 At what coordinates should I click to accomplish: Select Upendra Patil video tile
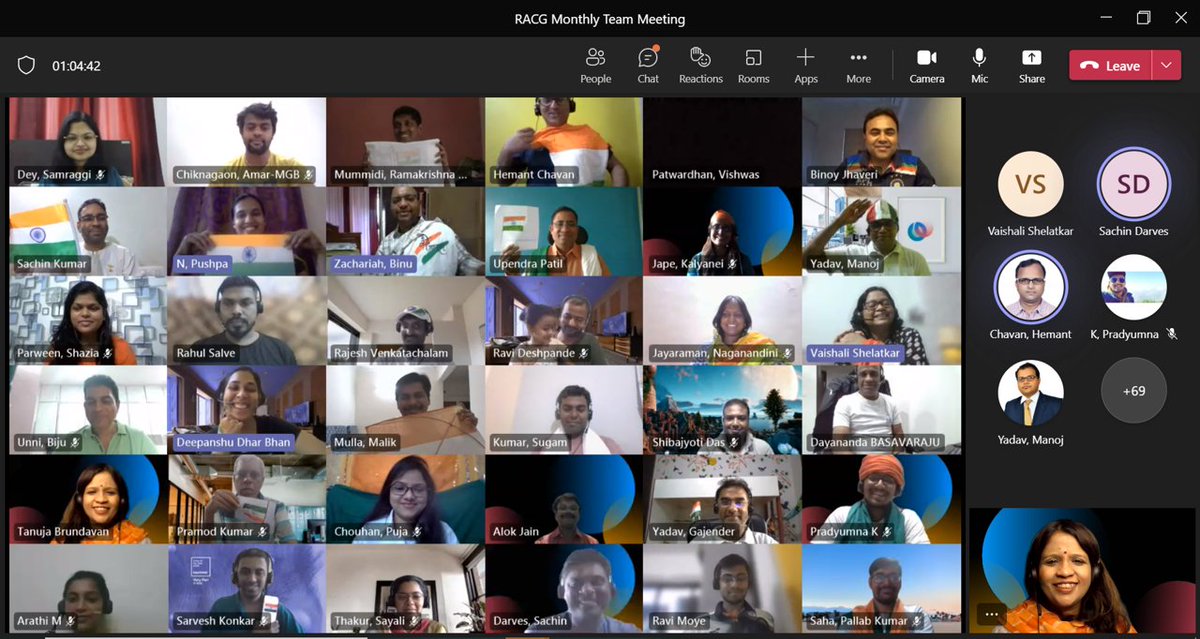point(563,232)
